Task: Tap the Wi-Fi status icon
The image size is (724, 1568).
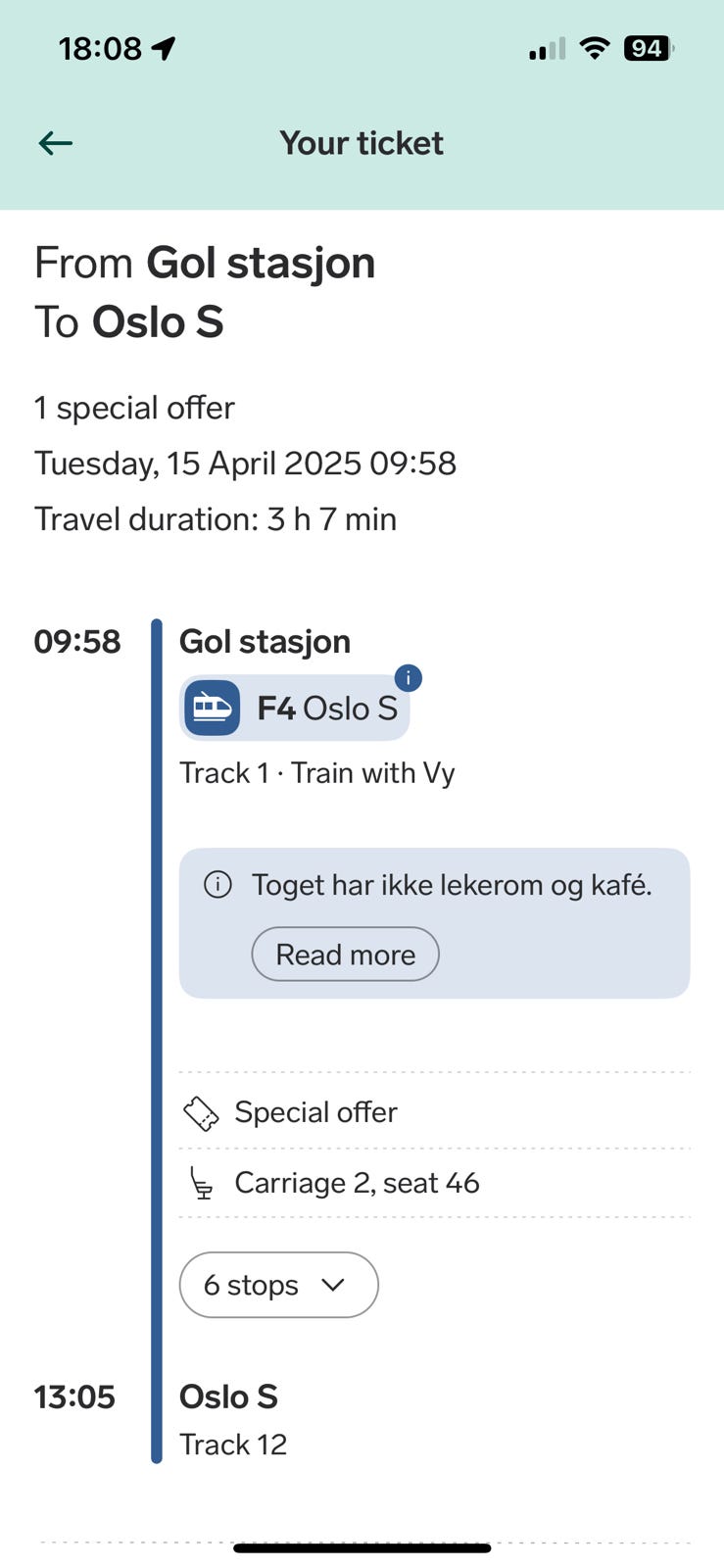Action: 594,48
